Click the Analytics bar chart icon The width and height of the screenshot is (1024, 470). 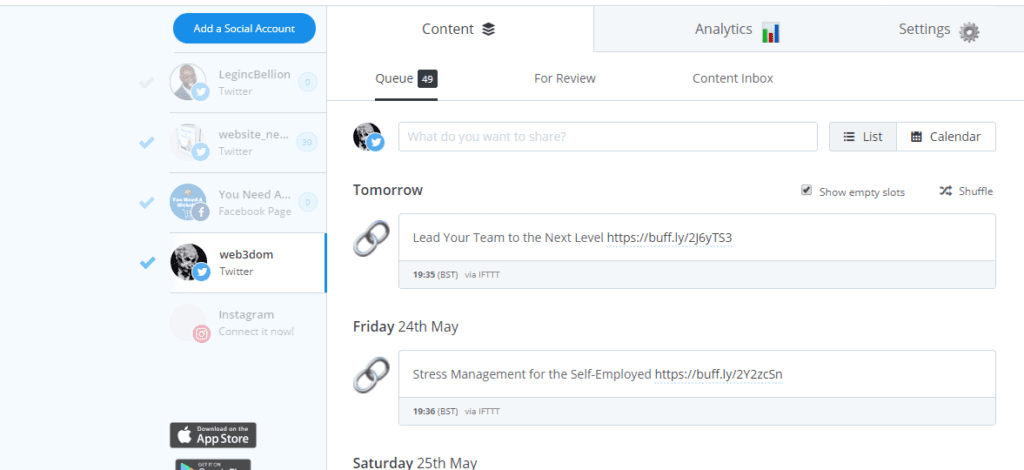coord(771,31)
